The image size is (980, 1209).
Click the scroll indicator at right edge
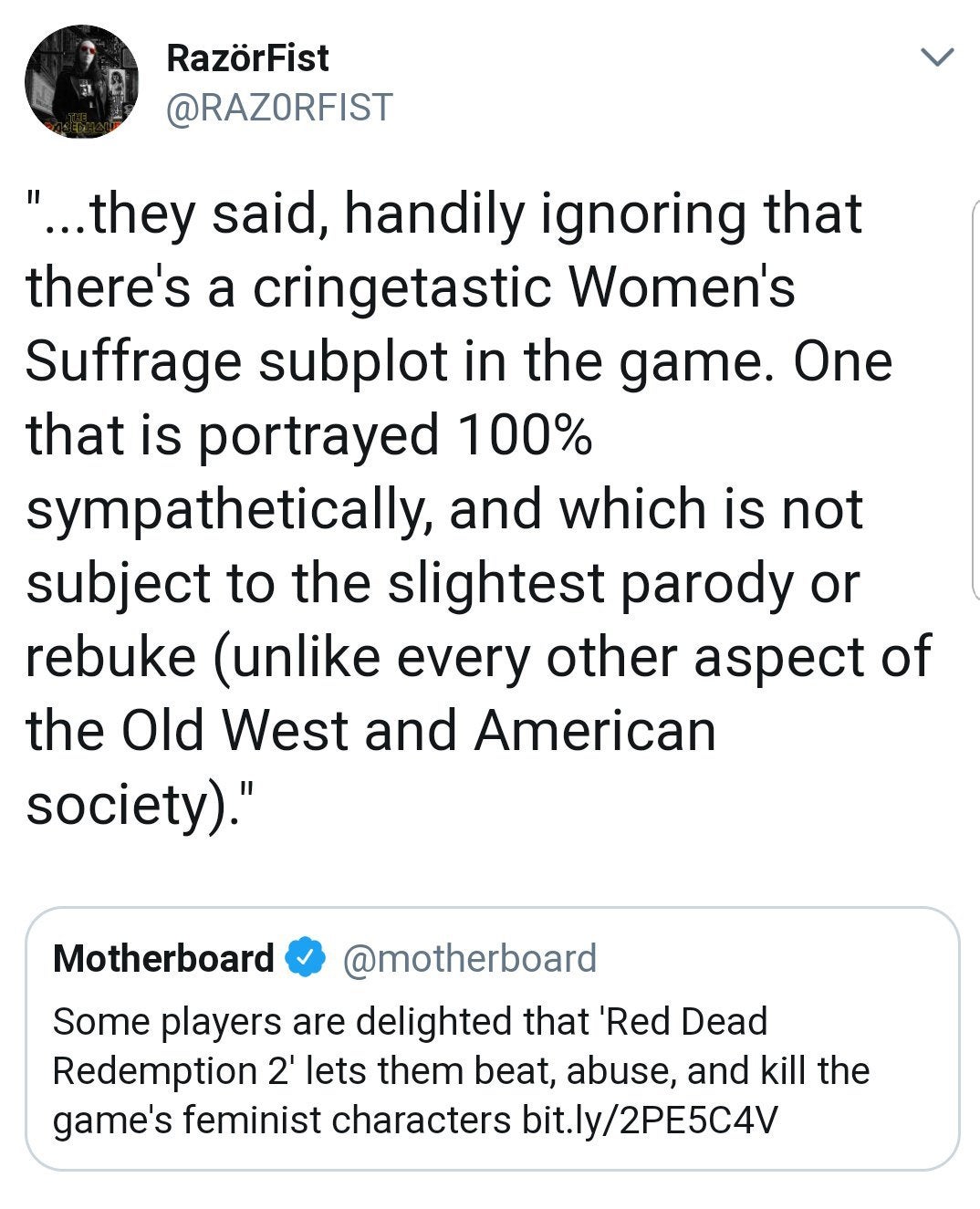coord(974,401)
